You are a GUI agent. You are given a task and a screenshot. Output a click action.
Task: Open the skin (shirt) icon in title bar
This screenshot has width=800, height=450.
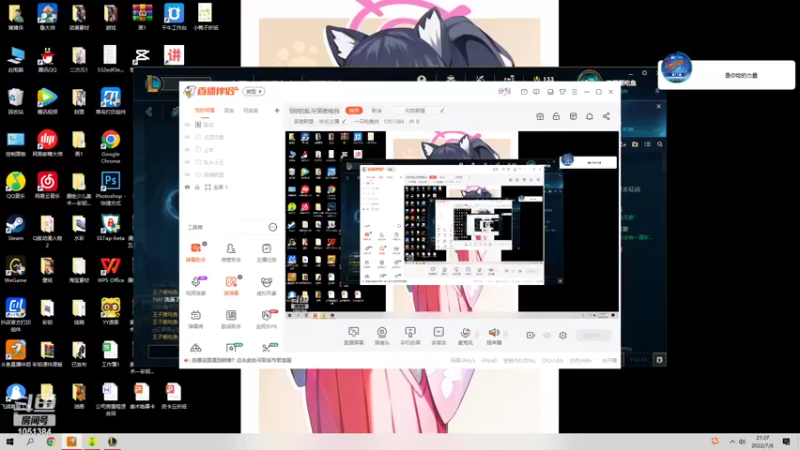tap(562, 92)
